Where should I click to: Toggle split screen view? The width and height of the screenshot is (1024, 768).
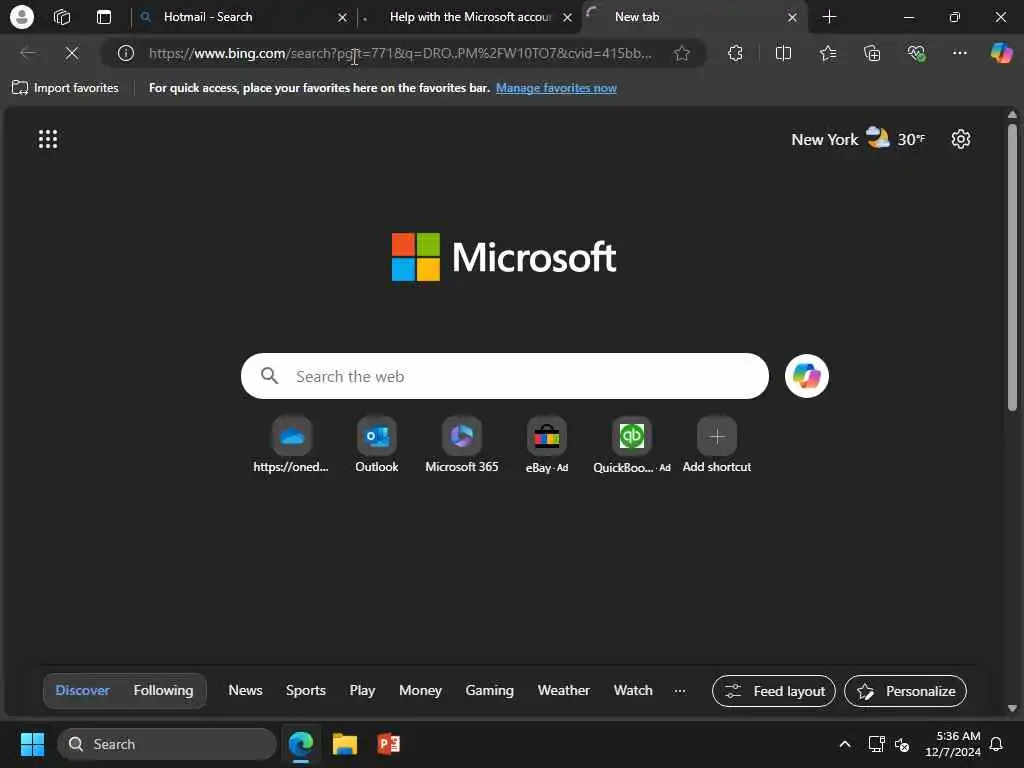click(783, 53)
